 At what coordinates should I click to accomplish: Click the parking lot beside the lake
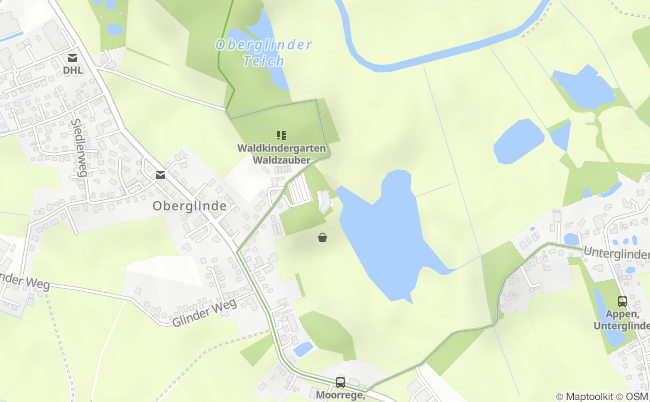coord(300,189)
